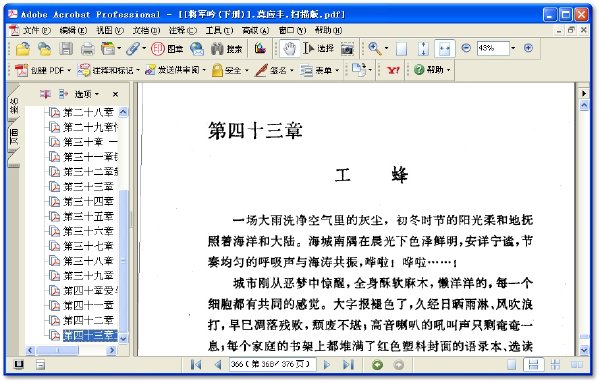Image resolution: width=600 pixels, height=383 pixels.
Task: Open the 编辑 menu
Action: pyautogui.click(x=73, y=30)
